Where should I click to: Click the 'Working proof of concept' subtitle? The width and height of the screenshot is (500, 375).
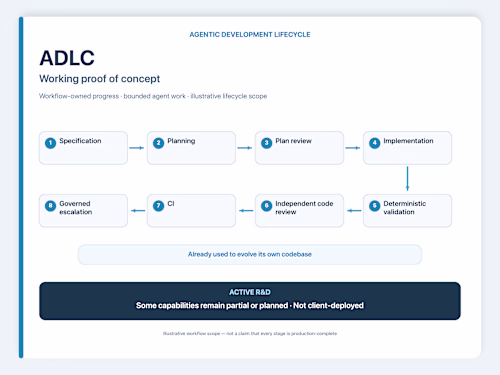coord(100,79)
